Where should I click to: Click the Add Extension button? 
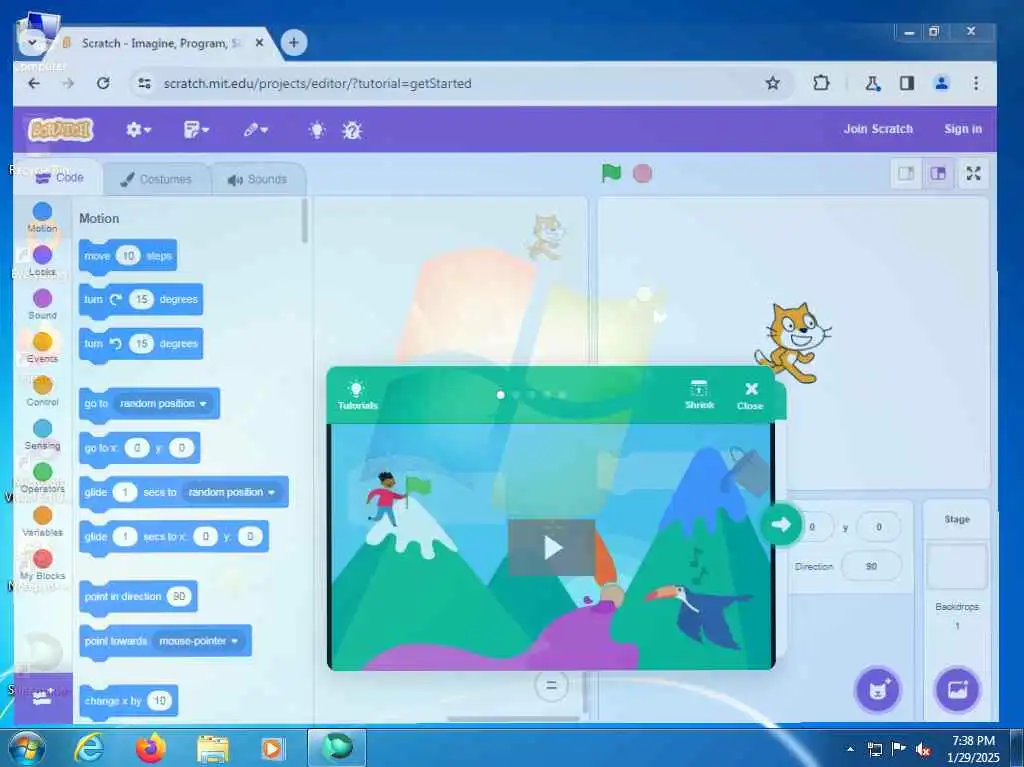coord(42,698)
